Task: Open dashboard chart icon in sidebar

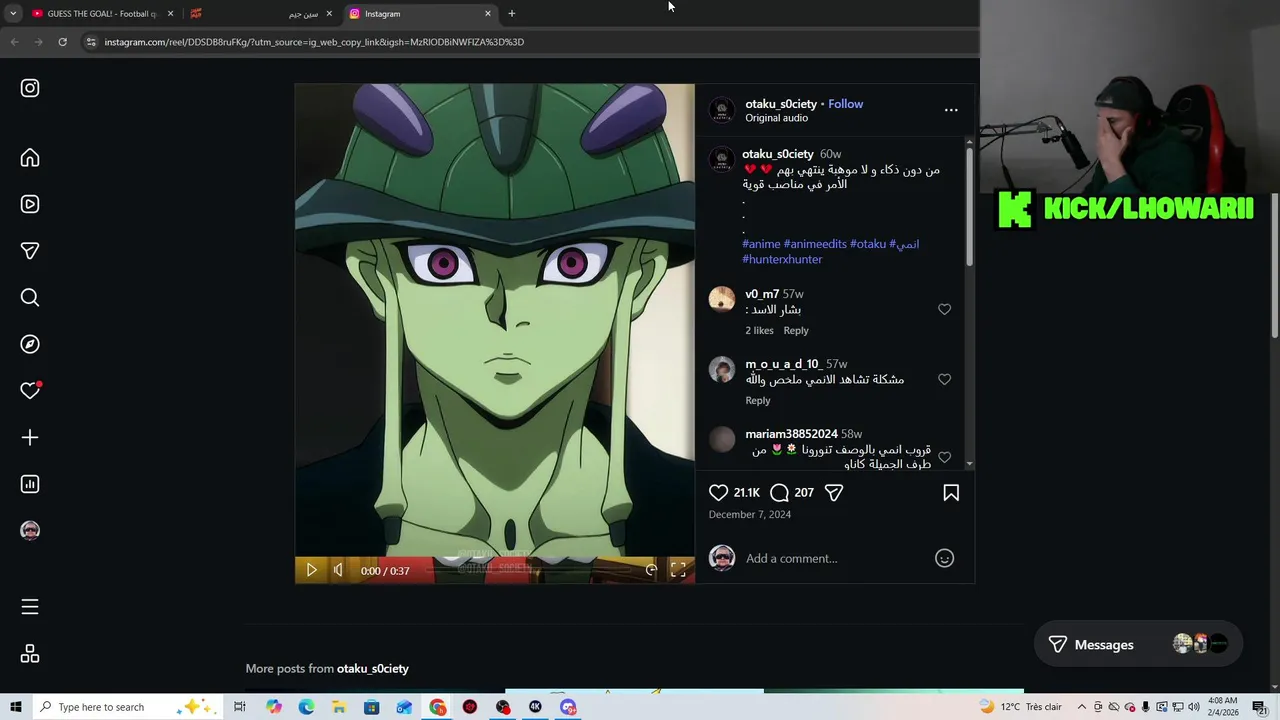Action: [x=30, y=484]
